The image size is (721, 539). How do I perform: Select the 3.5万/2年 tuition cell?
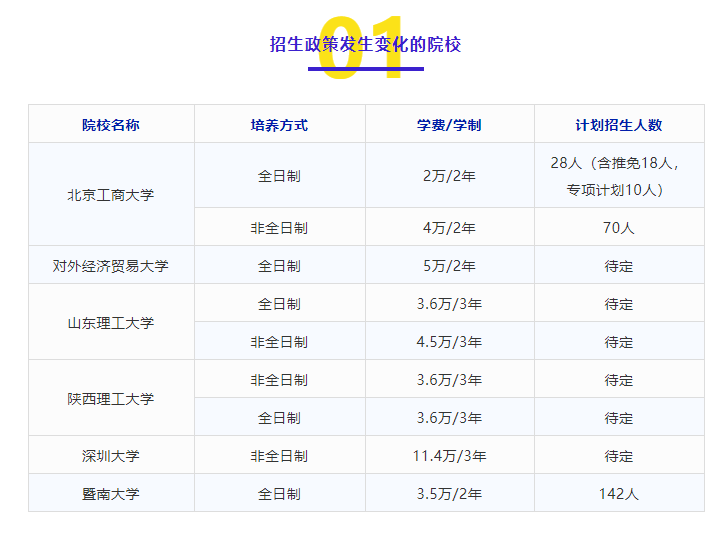point(449,494)
